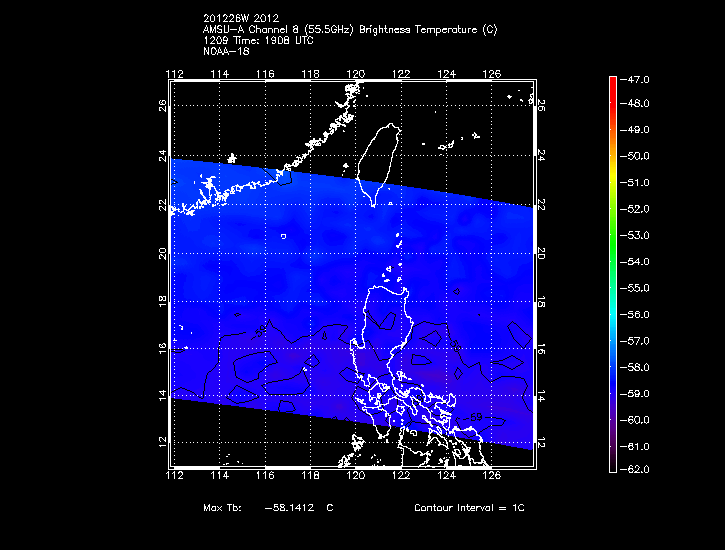Click colorbar label "-59.0"
Viewport: 725px width, 550px height.
point(634,394)
